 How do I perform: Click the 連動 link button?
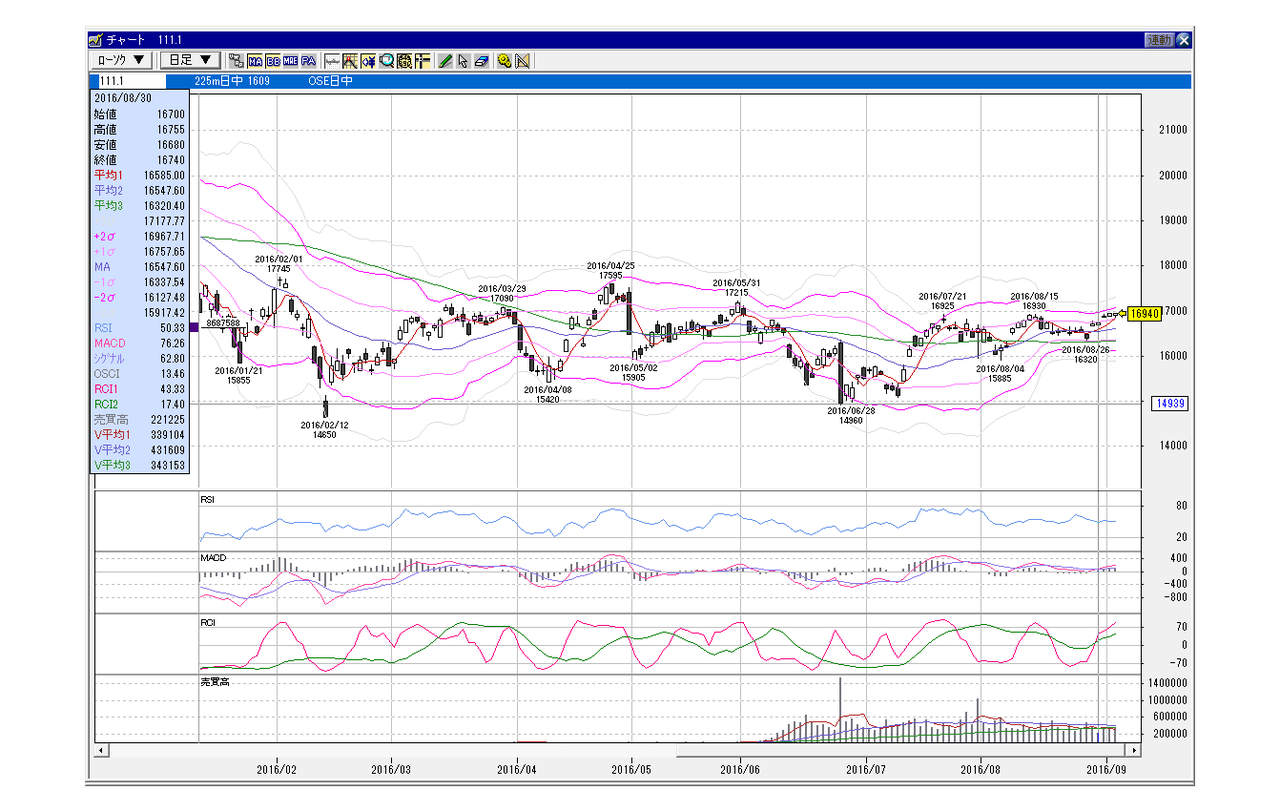coord(1159,40)
